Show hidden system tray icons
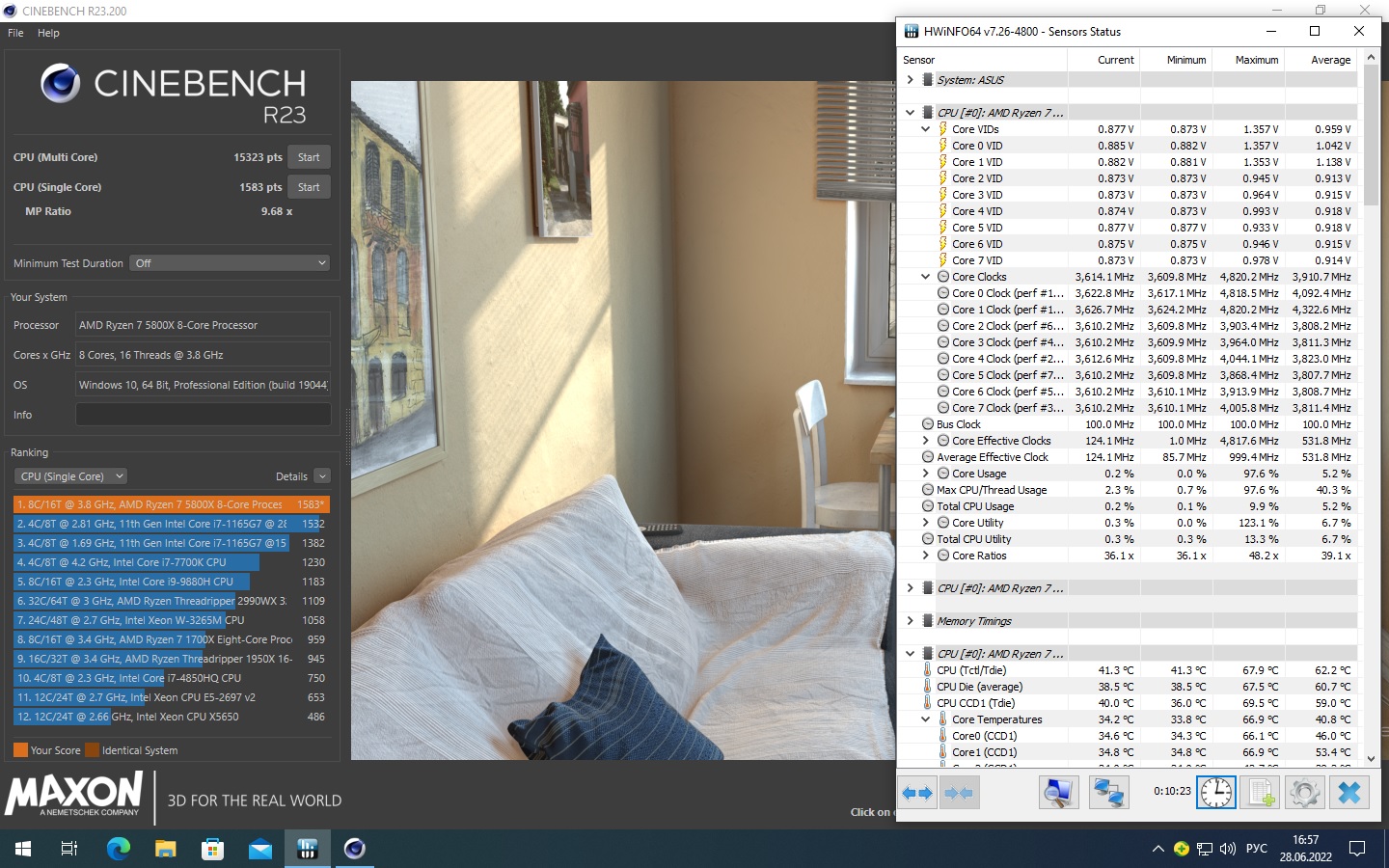Viewport: 1389px width, 868px height. tap(1157, 849)
